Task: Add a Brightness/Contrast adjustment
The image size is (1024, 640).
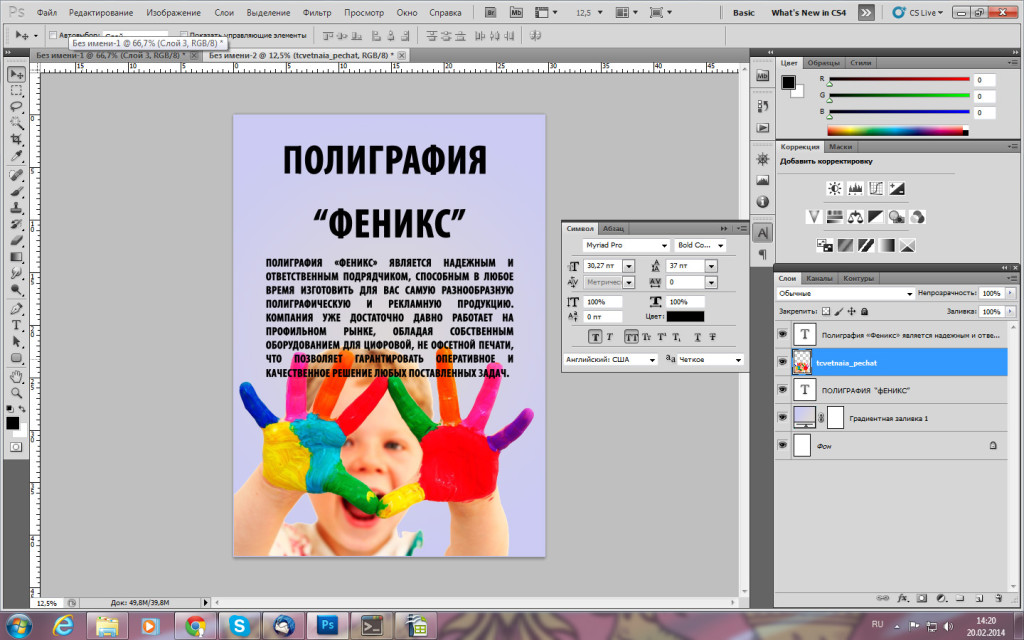Action: click(833, 188)
